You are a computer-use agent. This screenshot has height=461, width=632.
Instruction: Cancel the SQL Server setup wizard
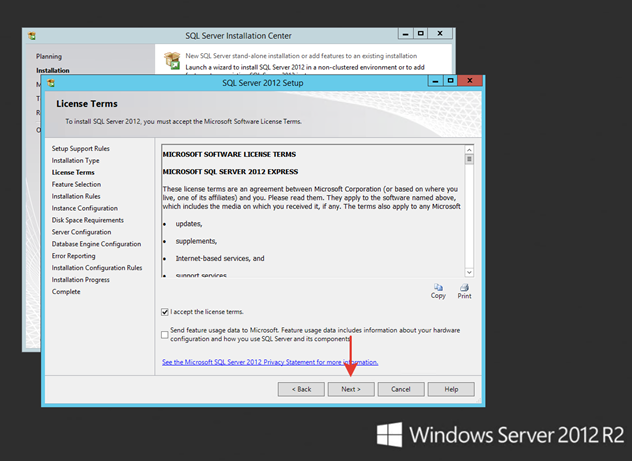coord(401,389)
